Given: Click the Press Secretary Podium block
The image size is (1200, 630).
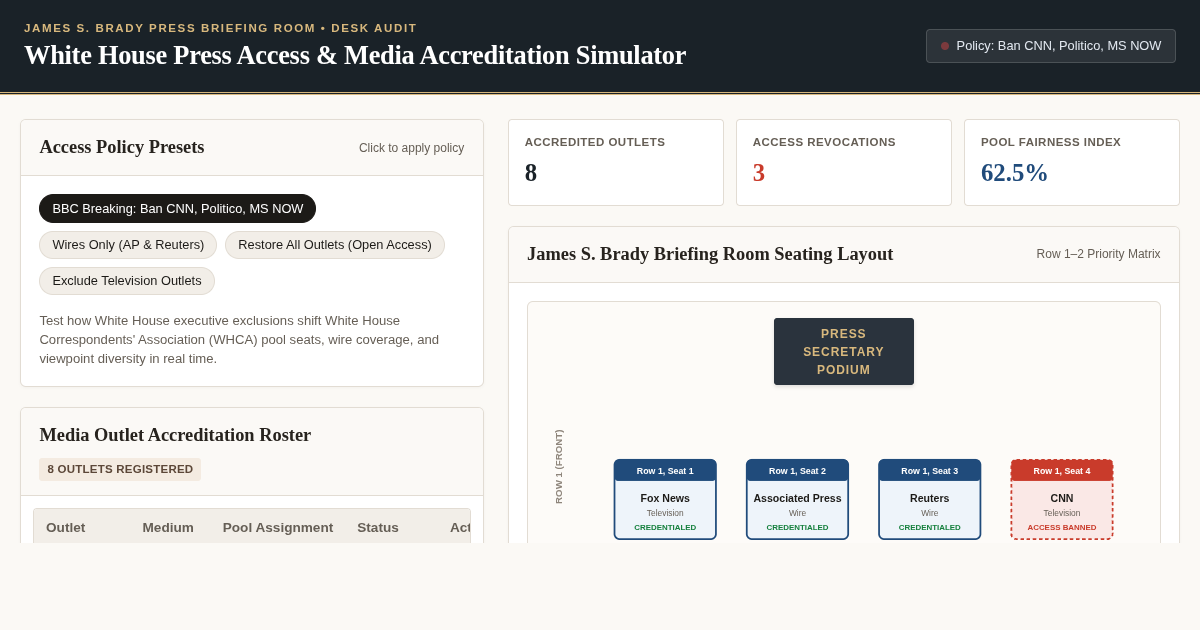Looking at the screenshot, I should coord(844,352).
